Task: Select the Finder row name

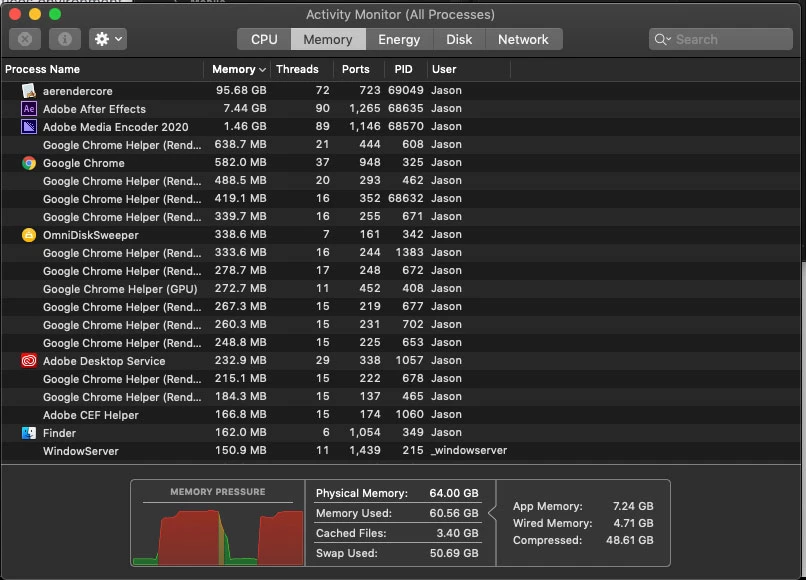Action: 60,433
